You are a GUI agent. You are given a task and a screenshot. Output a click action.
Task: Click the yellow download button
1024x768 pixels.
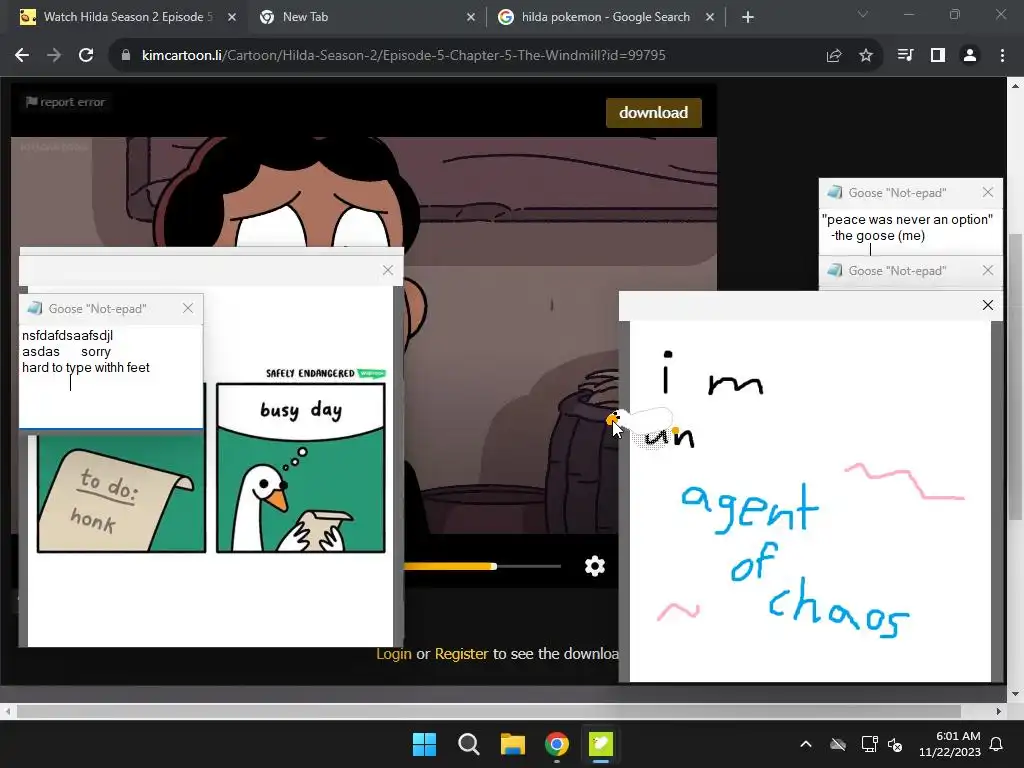click(654, 112)
